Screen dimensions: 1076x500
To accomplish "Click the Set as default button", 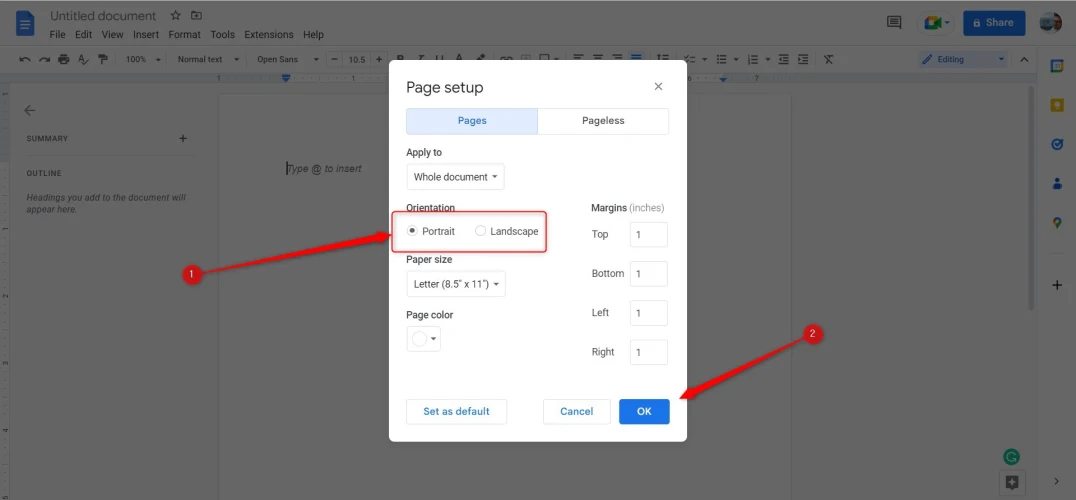I will (x=456, y=411).
